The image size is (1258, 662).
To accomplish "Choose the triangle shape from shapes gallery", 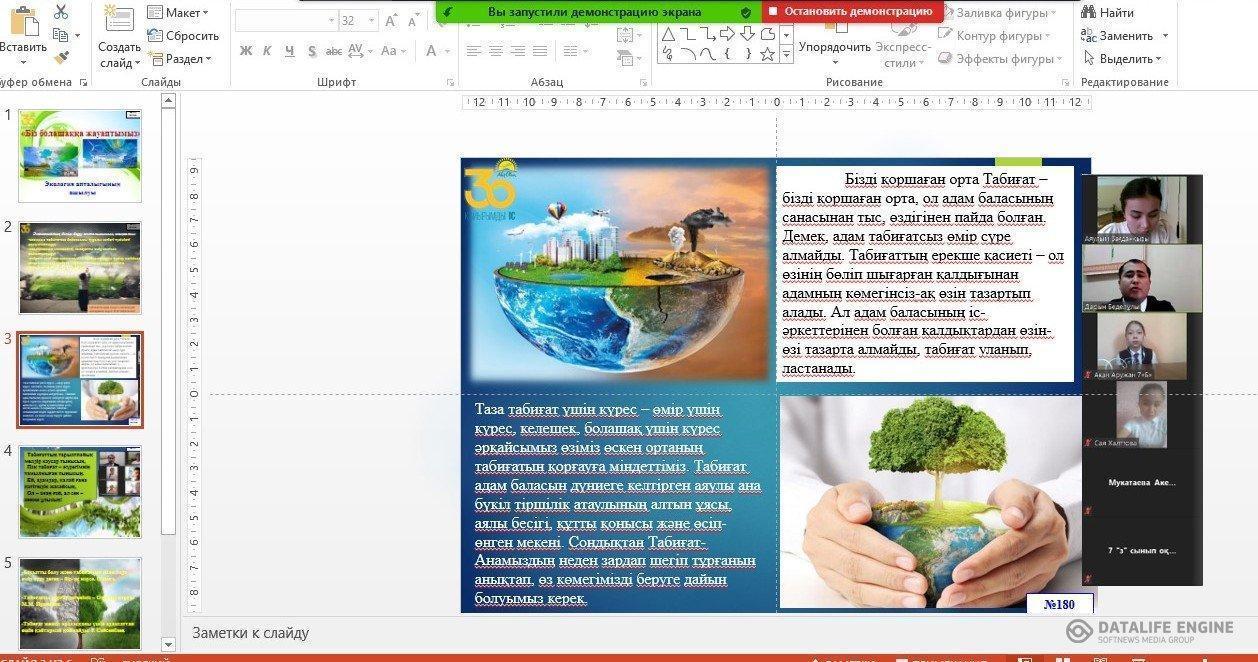I will [667, 34].
